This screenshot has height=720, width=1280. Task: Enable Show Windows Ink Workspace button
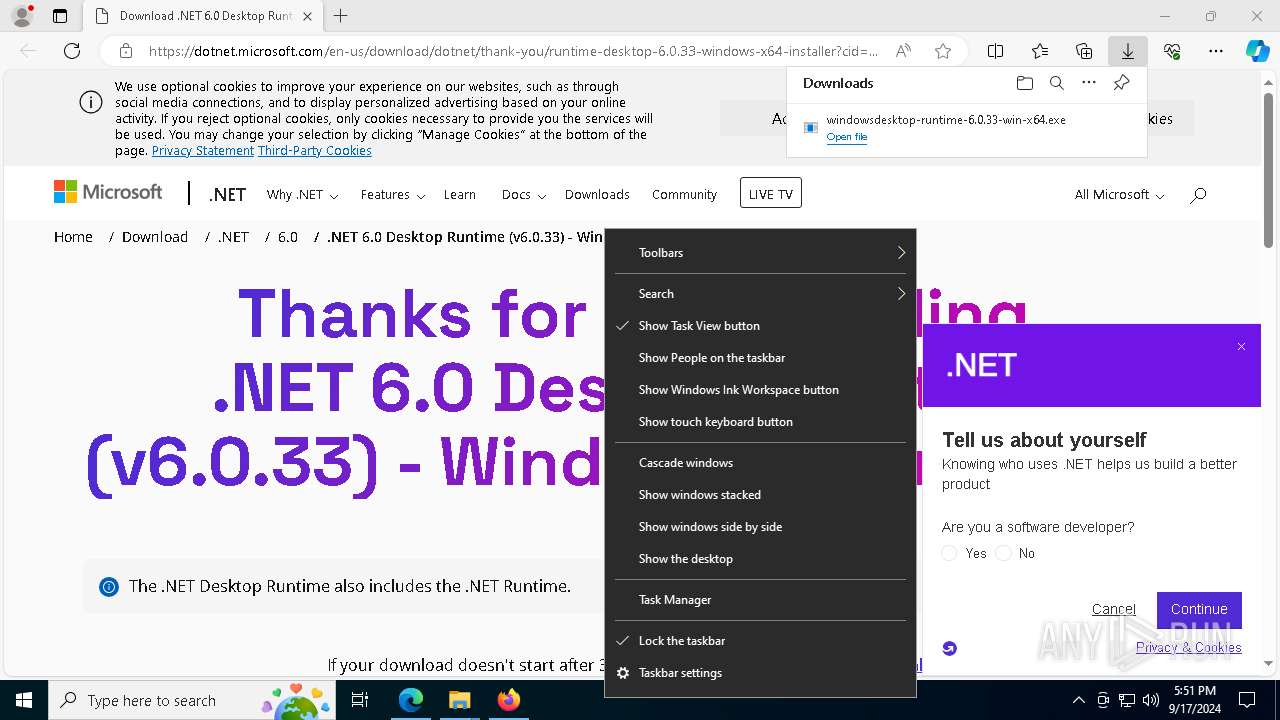click(760, 390)
